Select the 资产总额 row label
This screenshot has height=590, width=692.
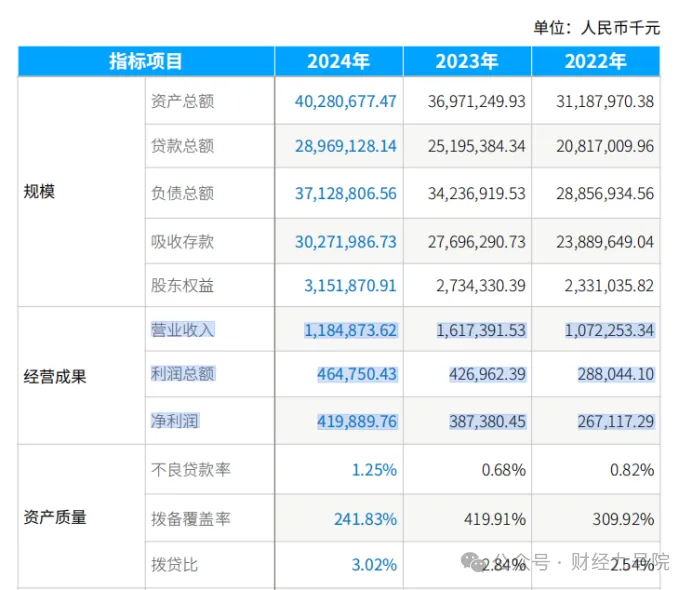pyautogui.click(x=183, y=101)
